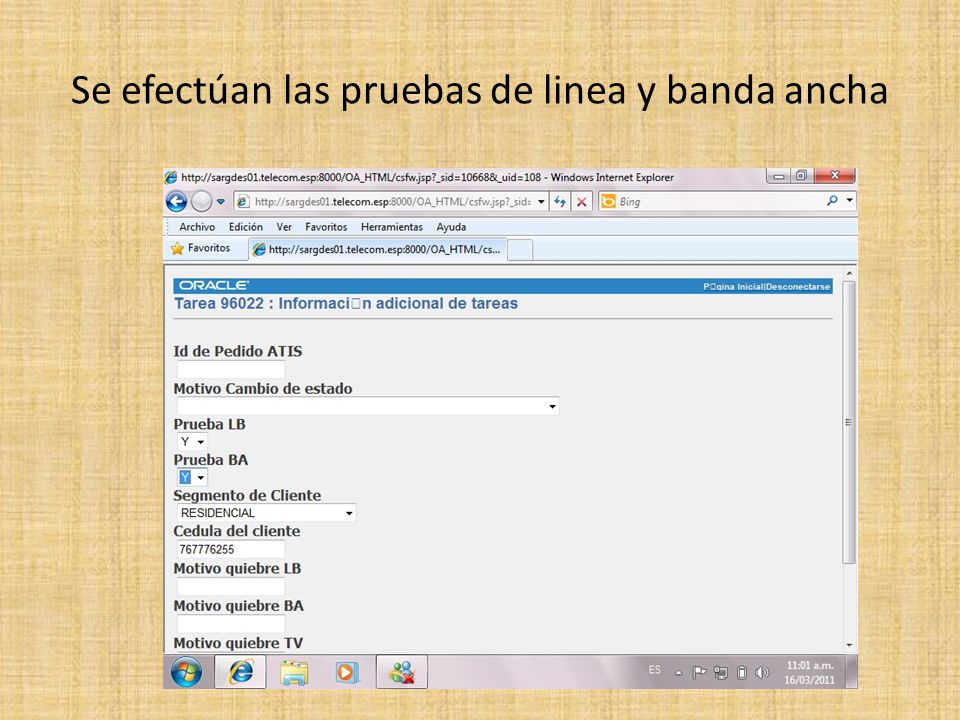960x720 pixels.
Task: Open the Windows Start orb
Action: tap(186, 672)
